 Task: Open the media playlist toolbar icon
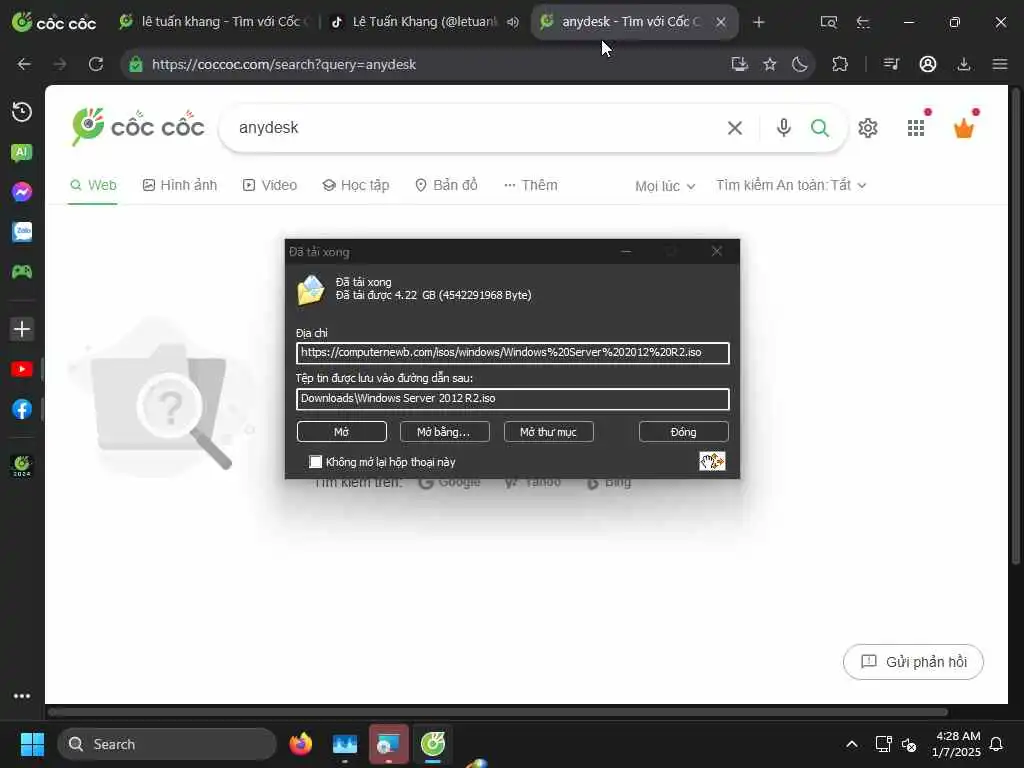click(891, 64)
